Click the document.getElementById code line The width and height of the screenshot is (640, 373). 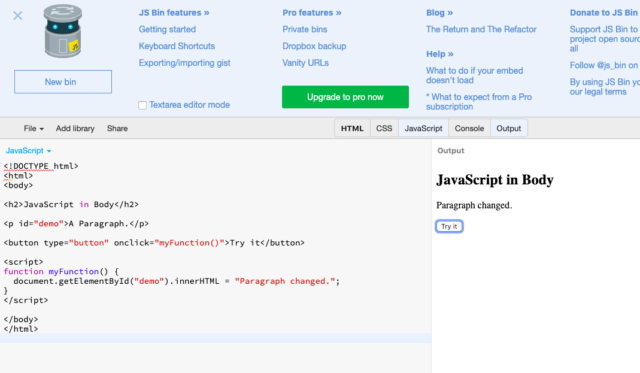(x=176, y=281)
